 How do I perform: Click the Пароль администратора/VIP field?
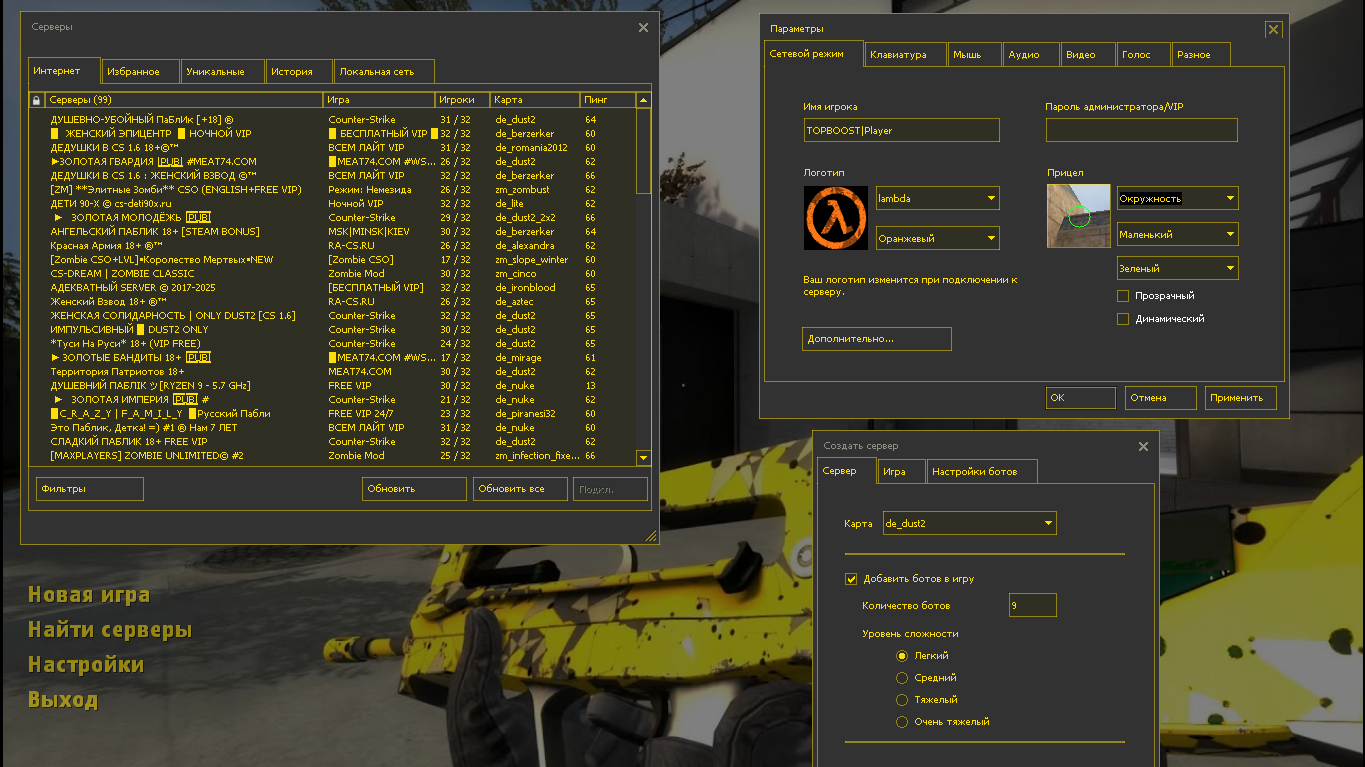pos(1142,130)
